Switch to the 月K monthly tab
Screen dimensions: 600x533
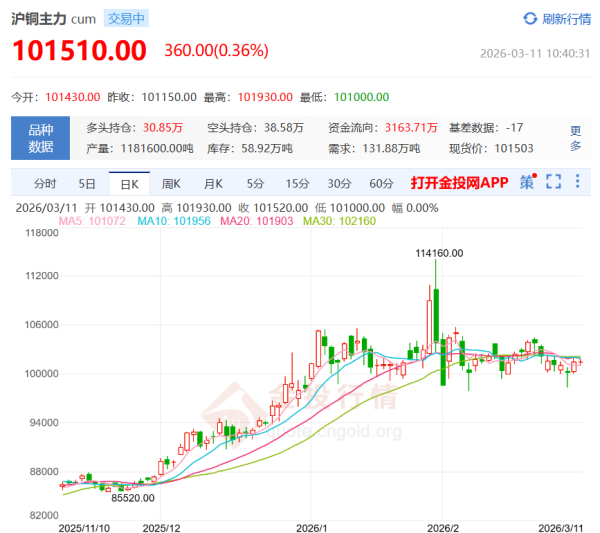click(x=213, y=184)
